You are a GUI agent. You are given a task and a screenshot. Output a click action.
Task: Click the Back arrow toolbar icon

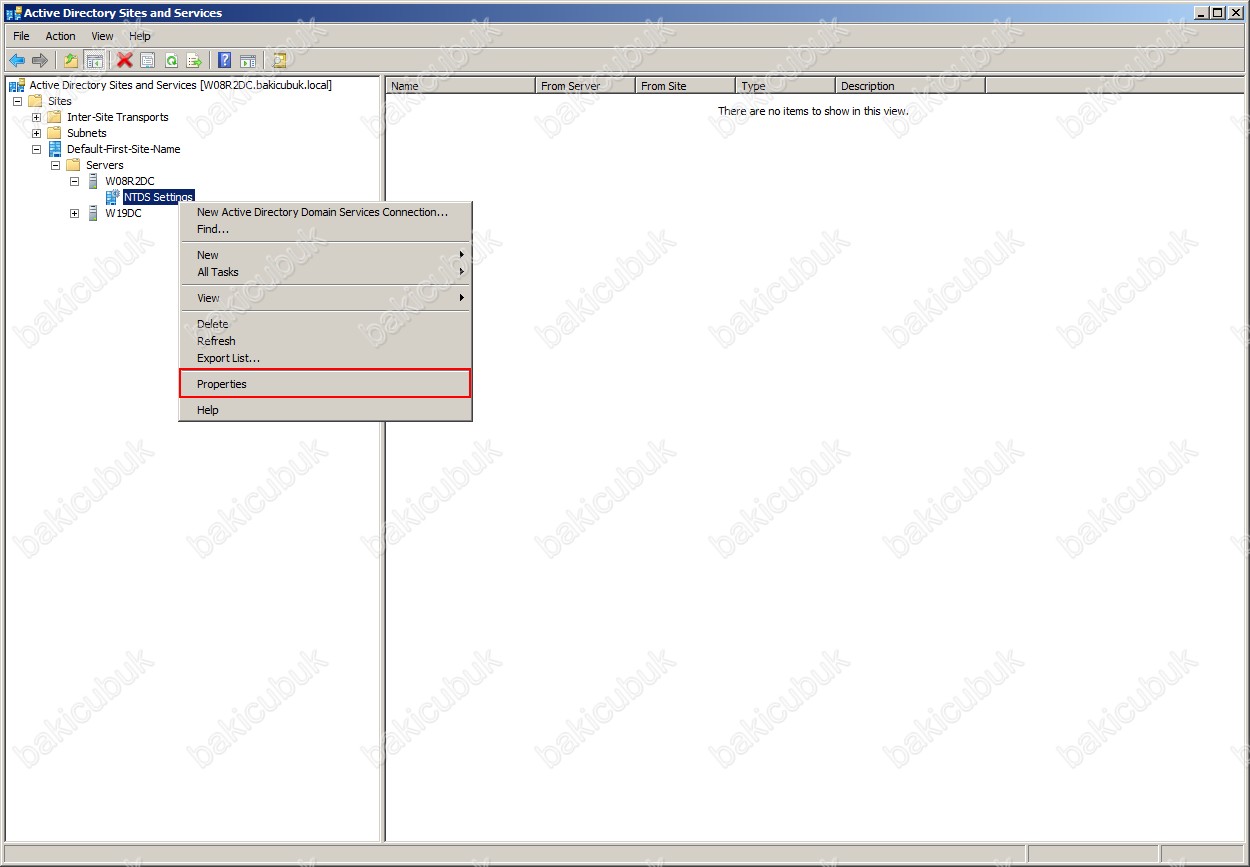tap(17, 61)
